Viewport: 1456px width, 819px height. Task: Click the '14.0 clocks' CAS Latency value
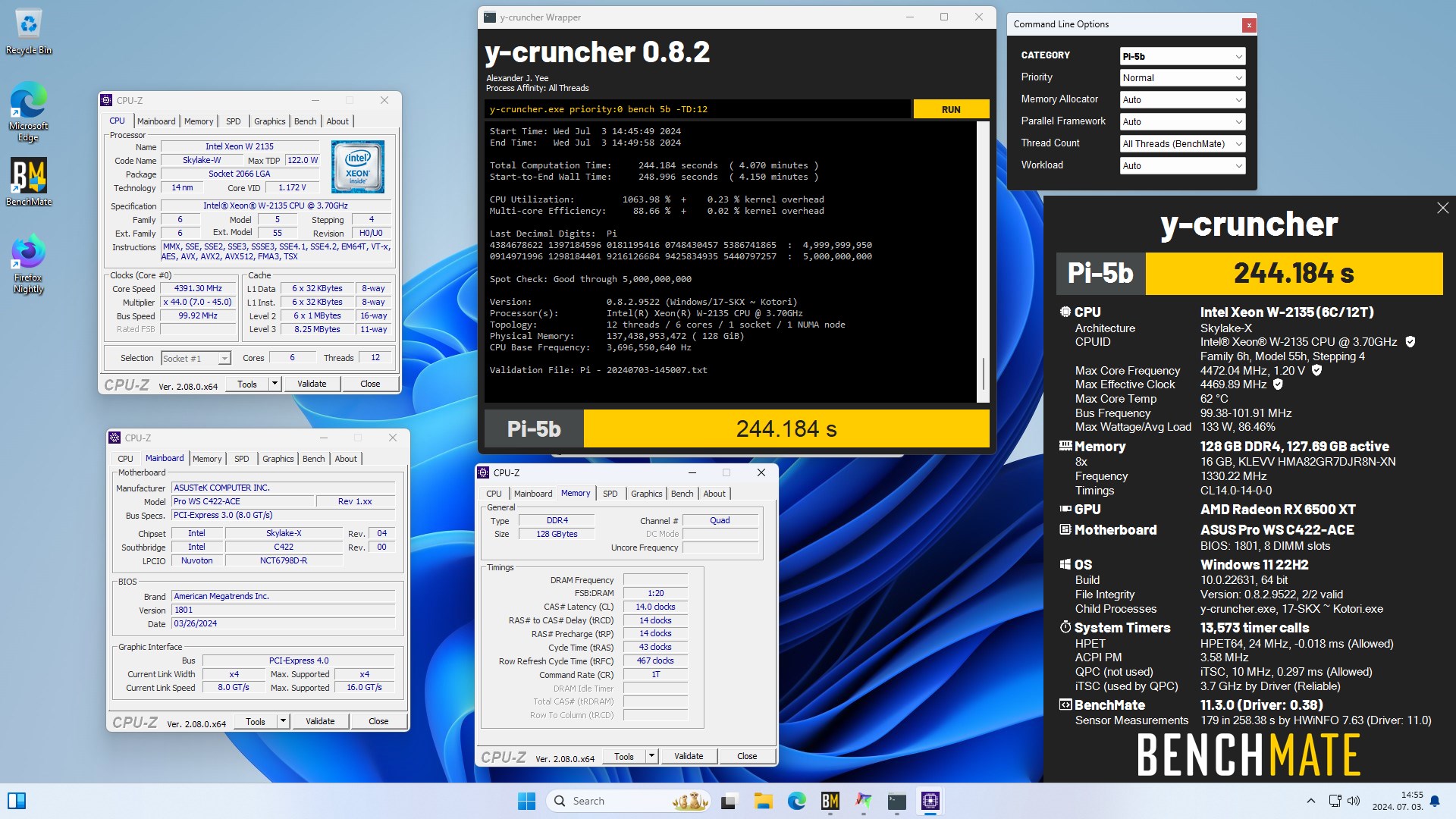(x=655, y=607)
